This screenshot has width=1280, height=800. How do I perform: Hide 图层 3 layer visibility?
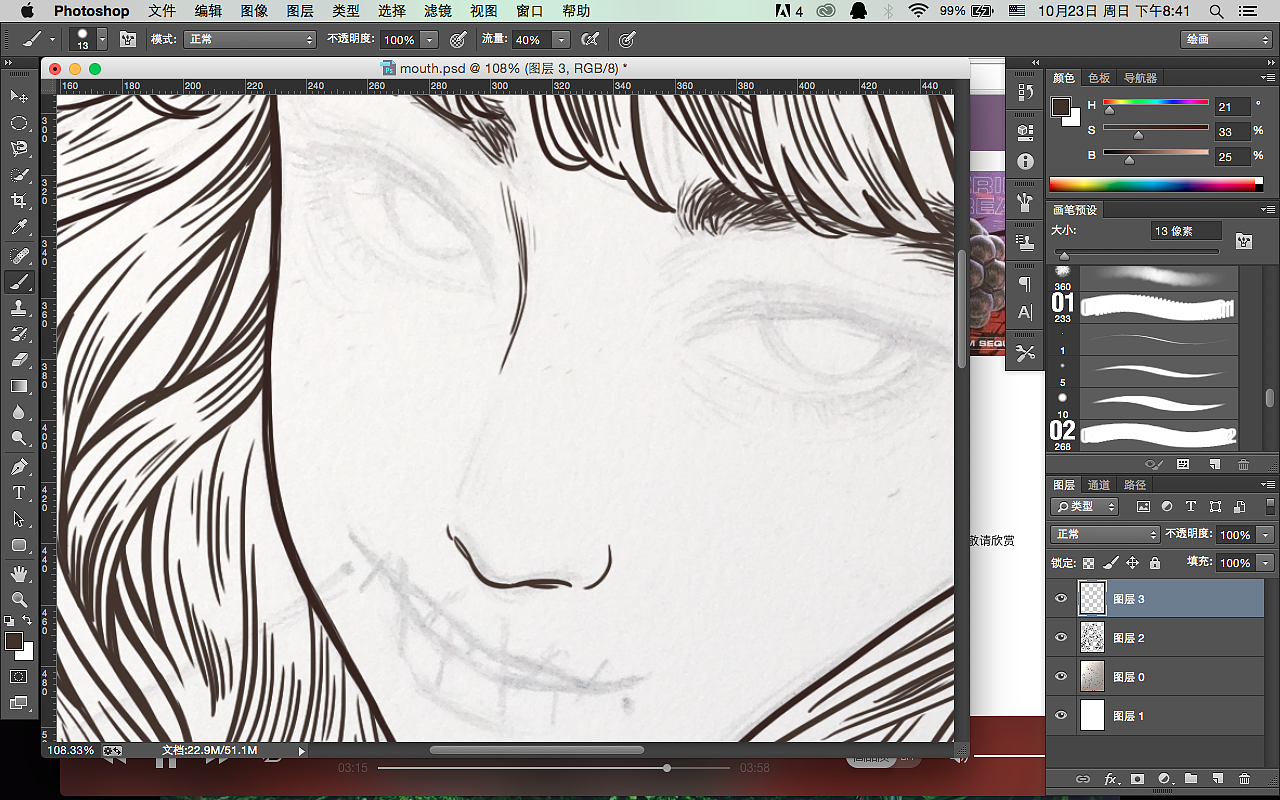pyautogui.click(x=1061, y=599)
